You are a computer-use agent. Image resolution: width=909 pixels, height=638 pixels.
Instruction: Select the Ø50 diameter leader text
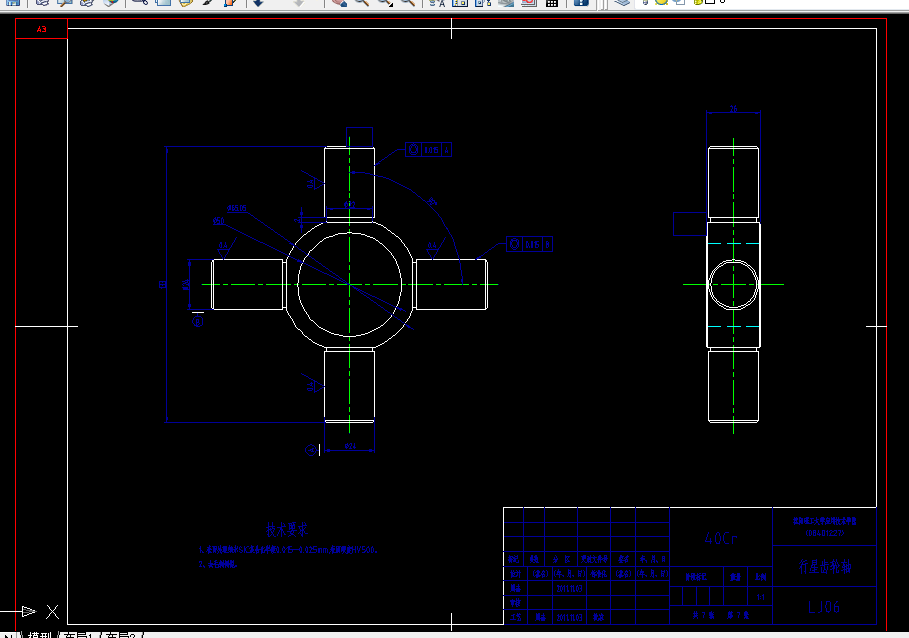click(x=219, y=221)
